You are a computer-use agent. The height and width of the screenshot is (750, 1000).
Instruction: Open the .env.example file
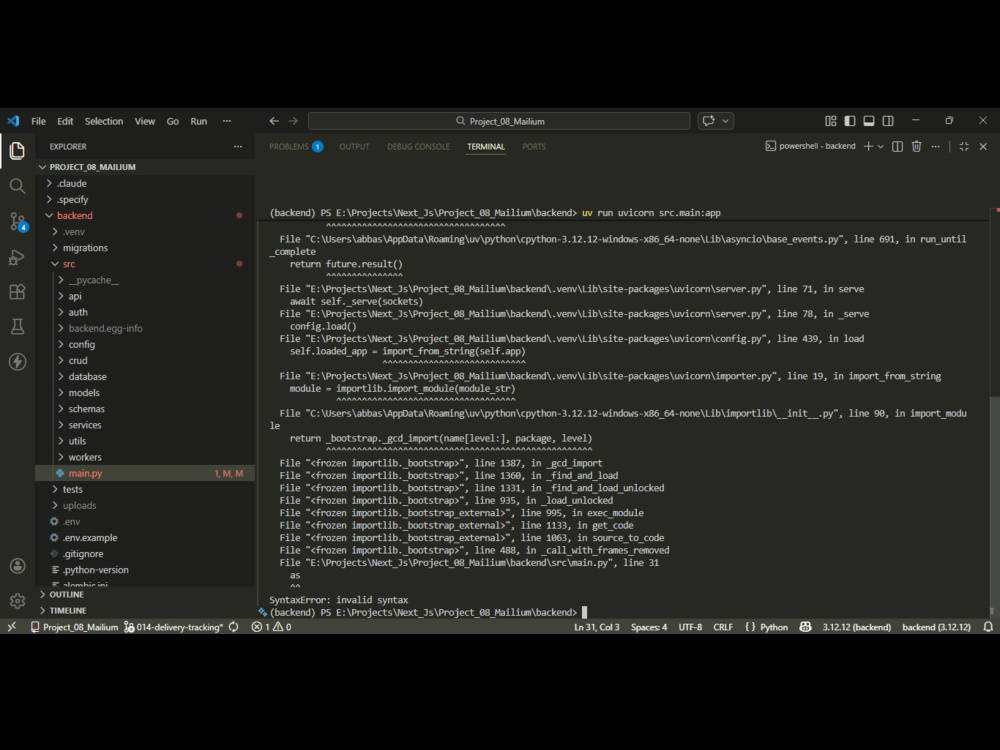click(x=145, y=538)
